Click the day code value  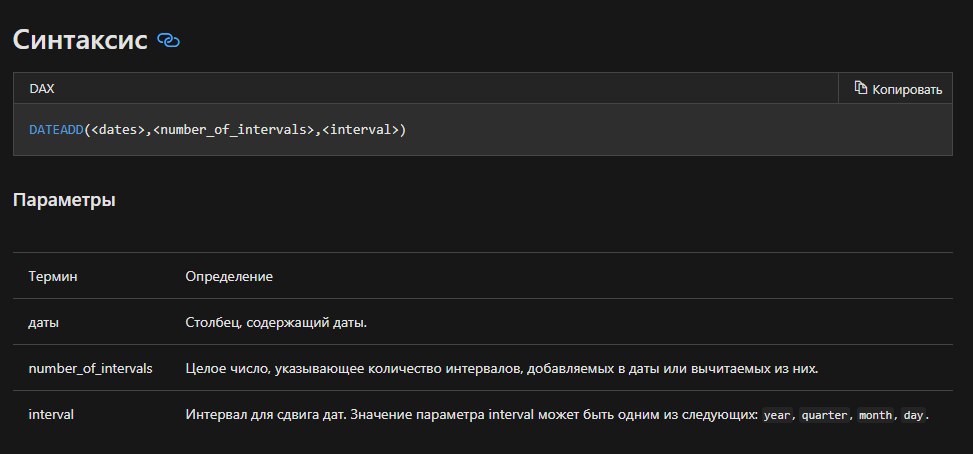[913, 416]
